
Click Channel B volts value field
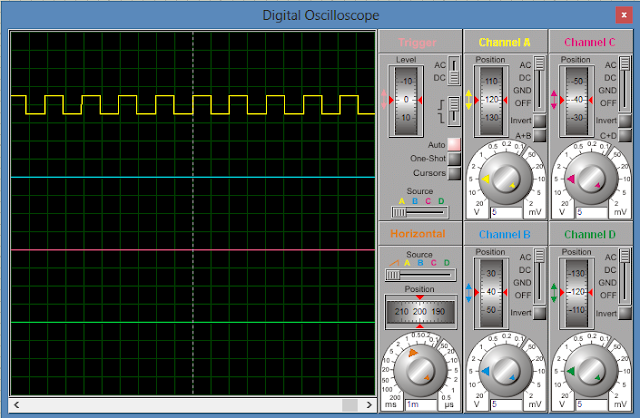click(x=507, y=405)
